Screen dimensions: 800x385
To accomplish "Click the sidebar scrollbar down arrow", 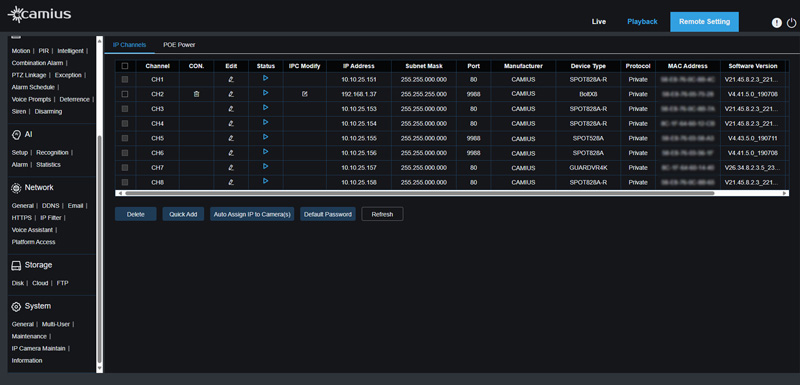I will (99, 368).
